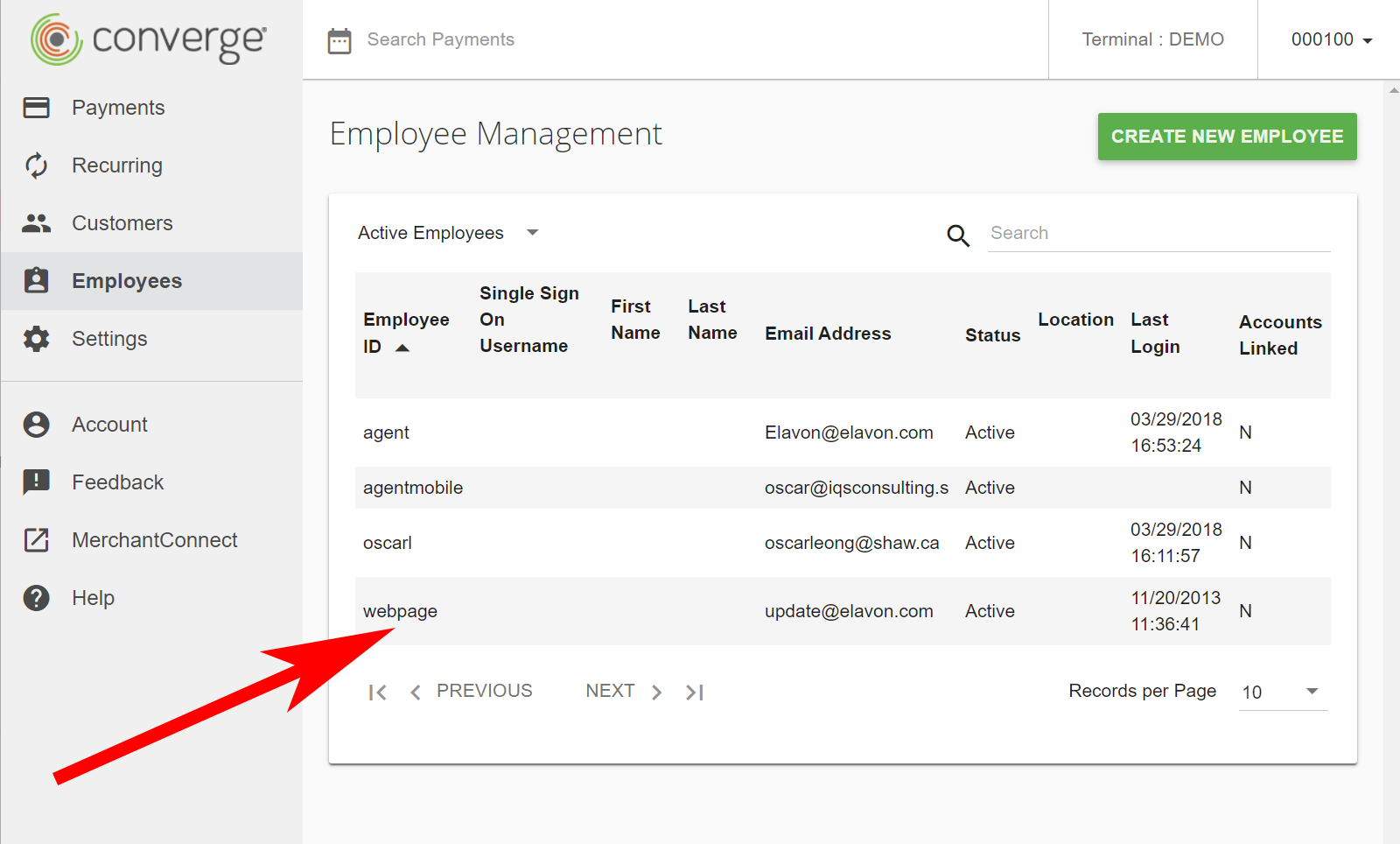Click the PREVIOUS page button
This screenshot has width=1400, height=844.
click(x=471, y=692)
